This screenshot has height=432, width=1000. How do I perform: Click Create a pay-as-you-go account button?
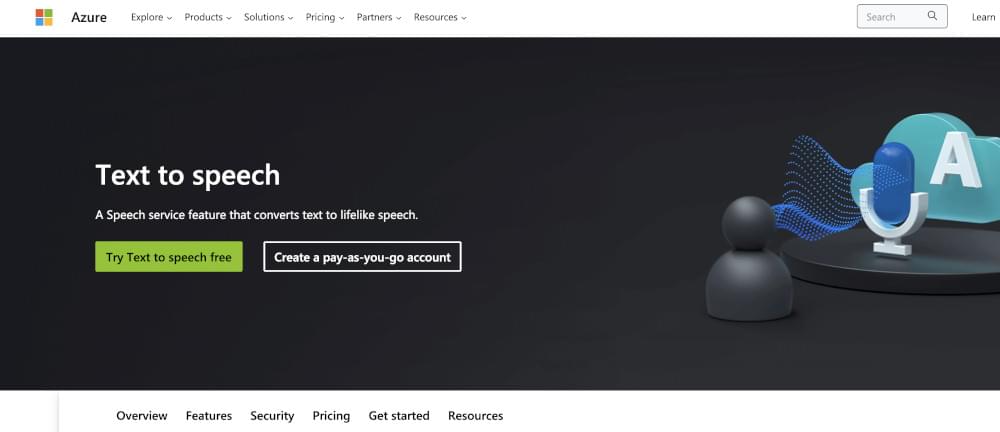click(x=362, y=257)
